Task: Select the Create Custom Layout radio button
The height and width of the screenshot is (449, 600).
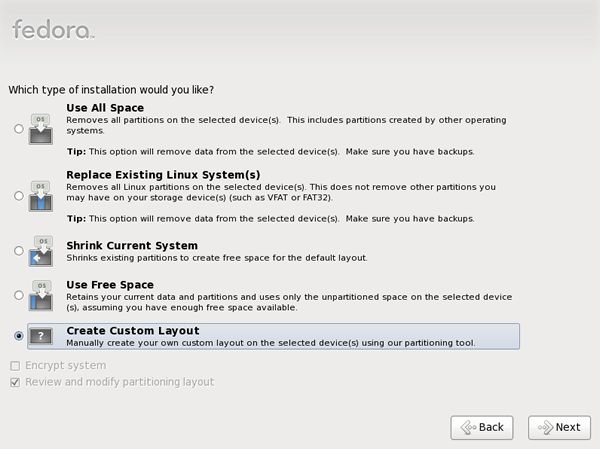Action: click(19, 336)
